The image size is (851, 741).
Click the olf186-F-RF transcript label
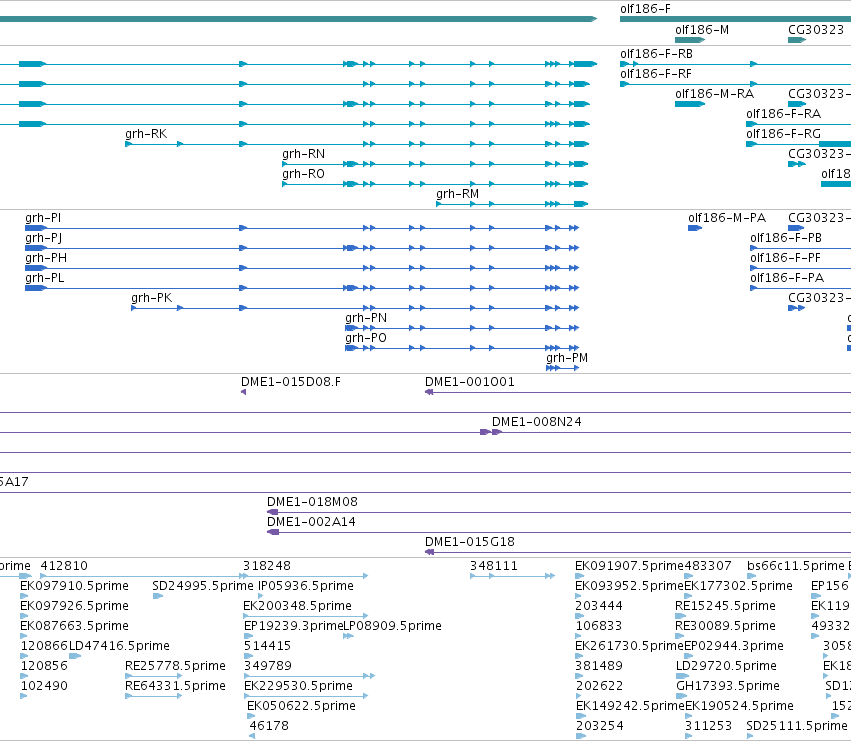656,74
